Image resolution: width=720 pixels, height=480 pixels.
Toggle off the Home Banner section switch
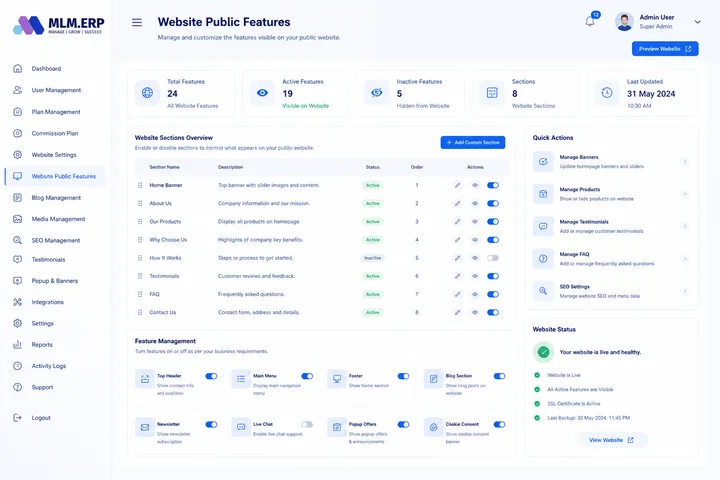pyautogui.click(x=493, y=185)
